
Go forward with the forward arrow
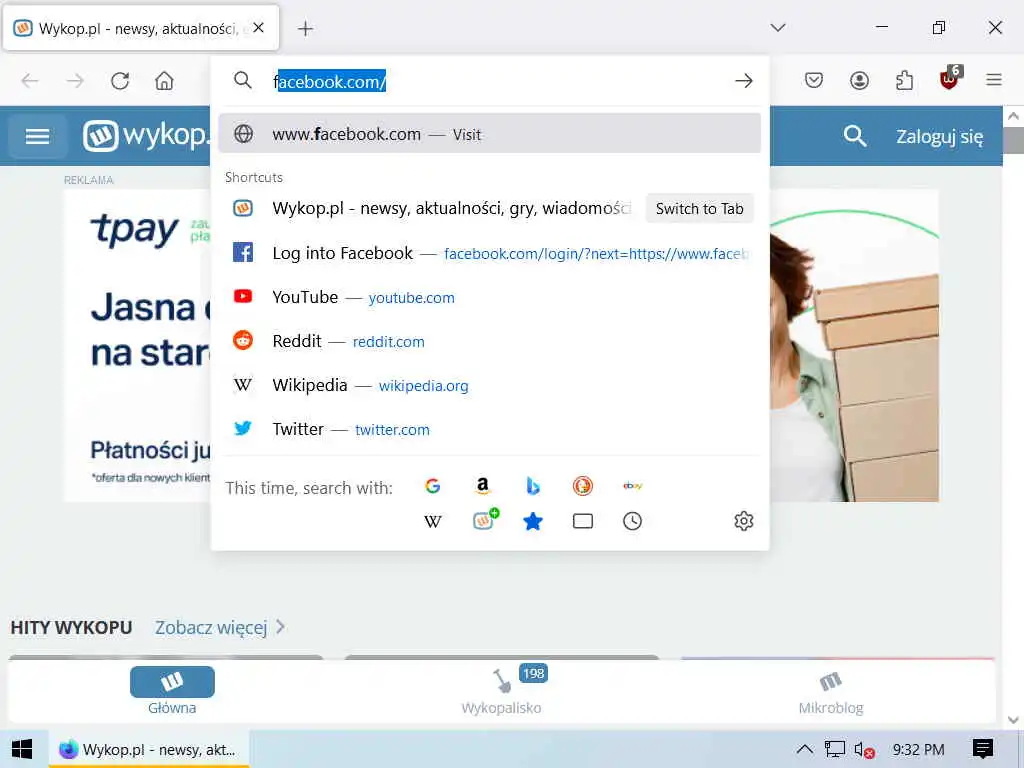(75, 81)
